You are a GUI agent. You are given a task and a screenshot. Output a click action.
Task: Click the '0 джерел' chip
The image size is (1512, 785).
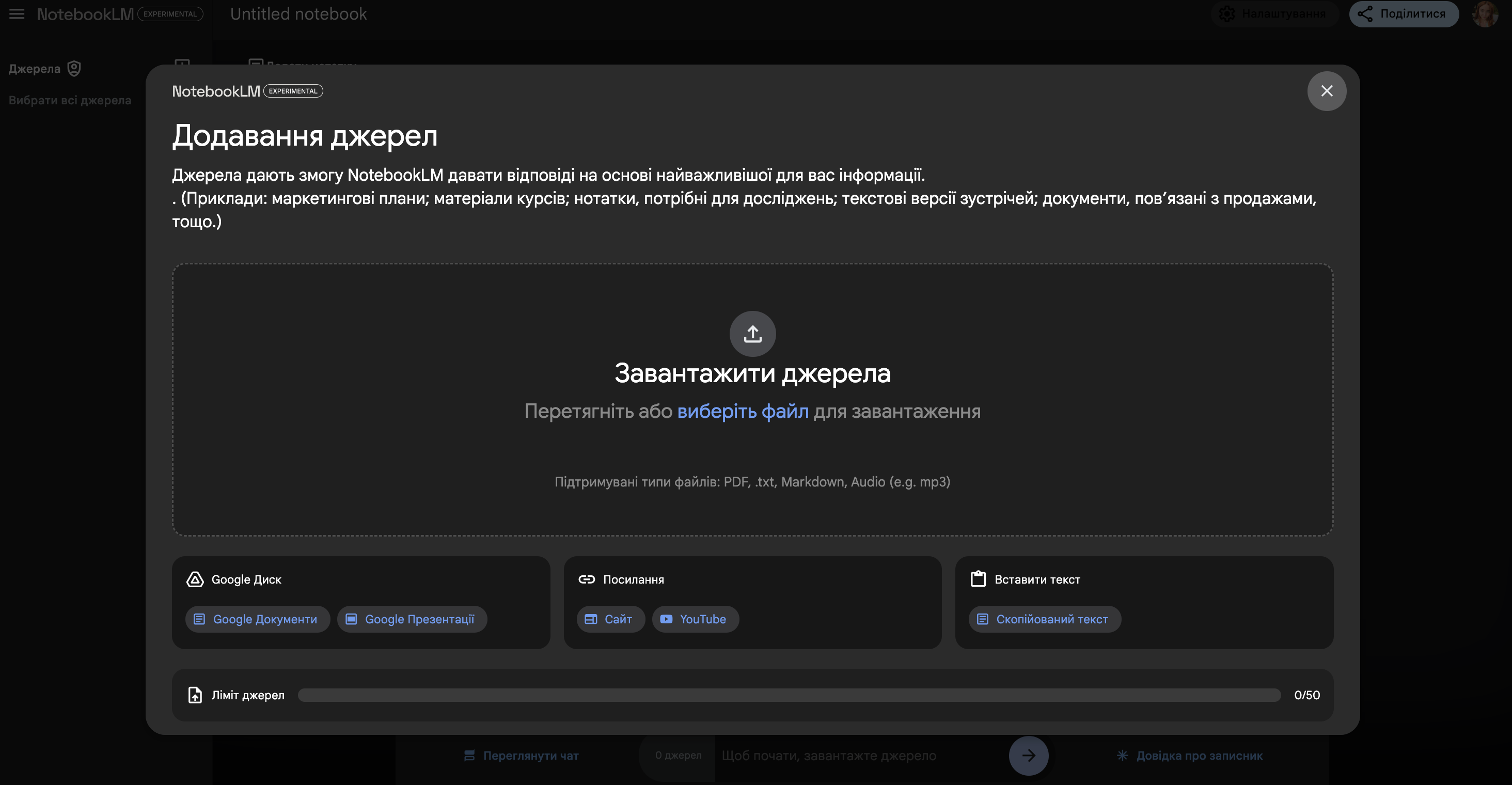tap(678, 756)
